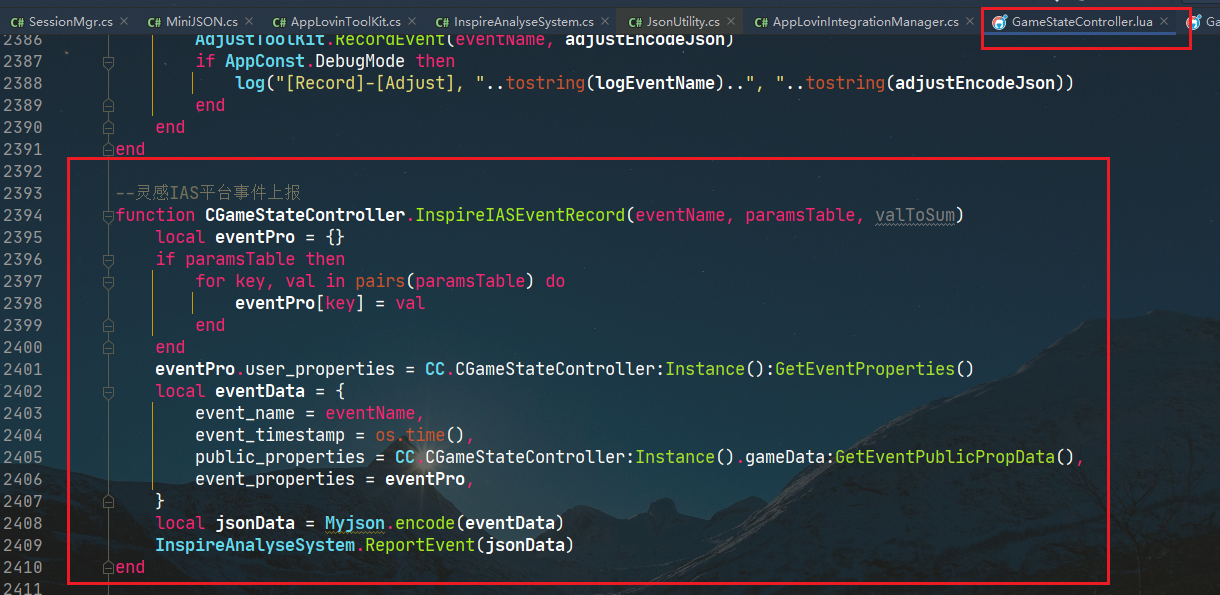
Task: Close the InspireAnalyseSystem.cs tab
Action: pos(605,21)
